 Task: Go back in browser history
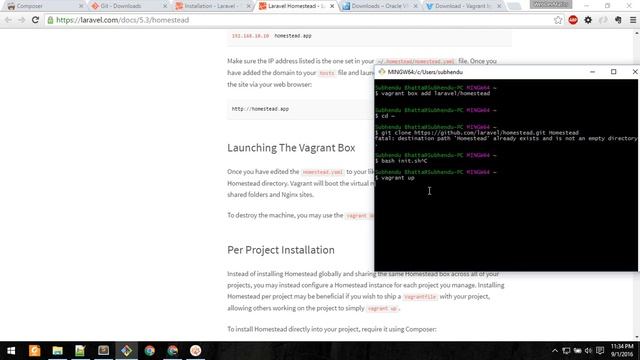8,20
